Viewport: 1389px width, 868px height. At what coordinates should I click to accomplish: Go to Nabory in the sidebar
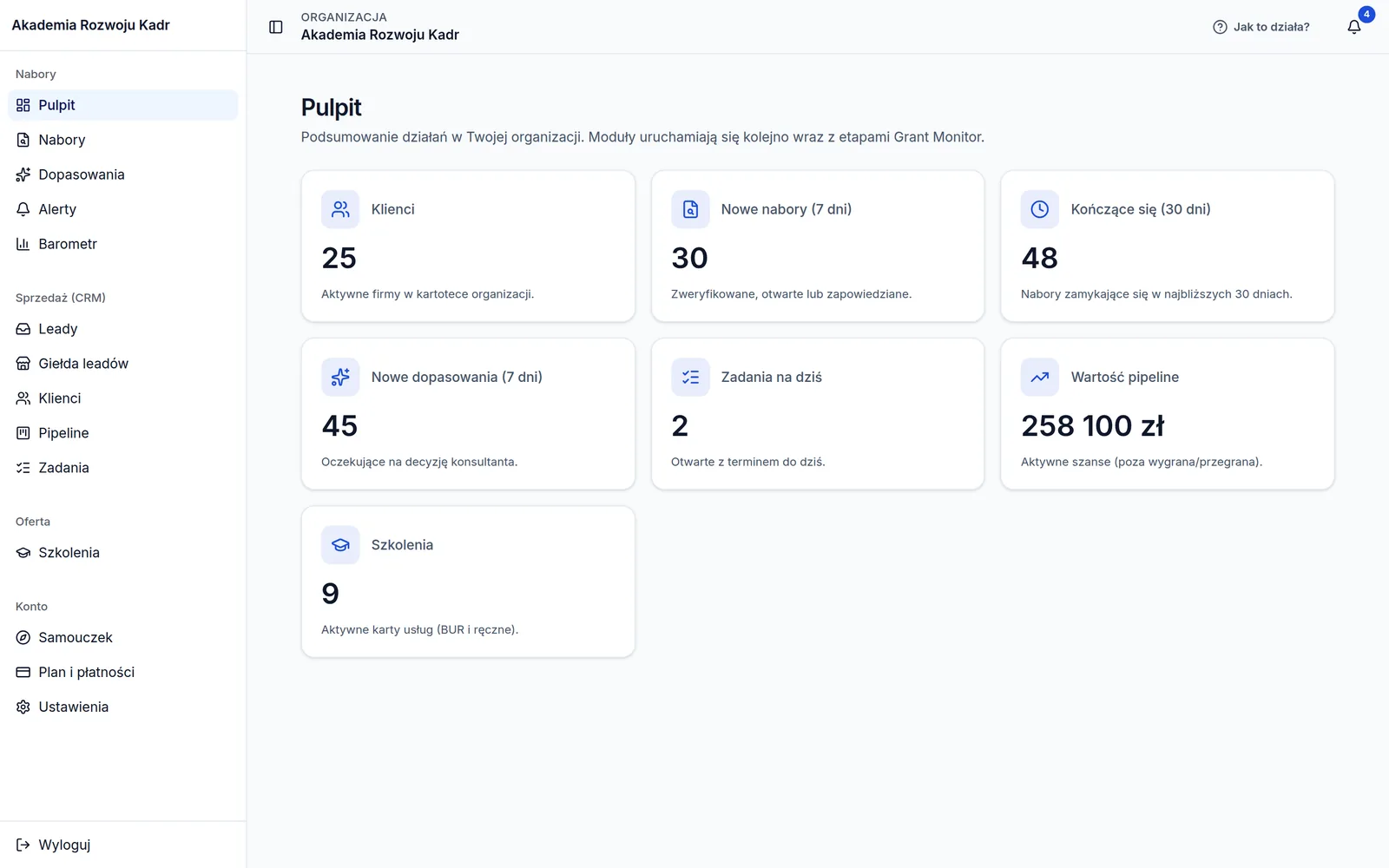pyautogui.click(x=122, y=140)
